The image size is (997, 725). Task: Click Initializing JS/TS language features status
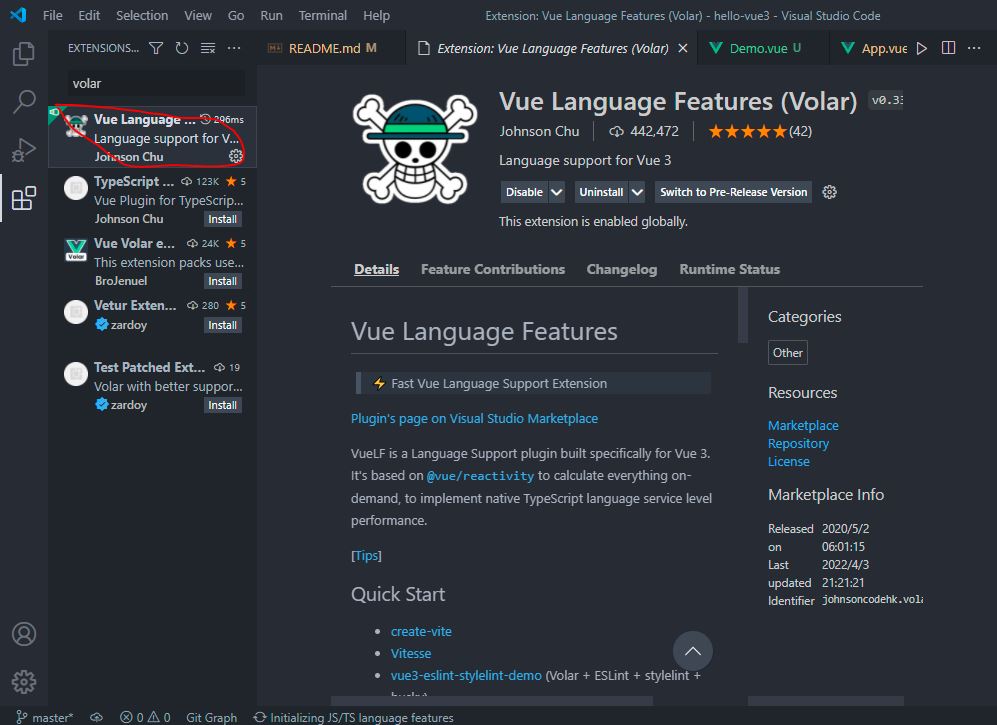pyautogui.click(x=354, y=717)
